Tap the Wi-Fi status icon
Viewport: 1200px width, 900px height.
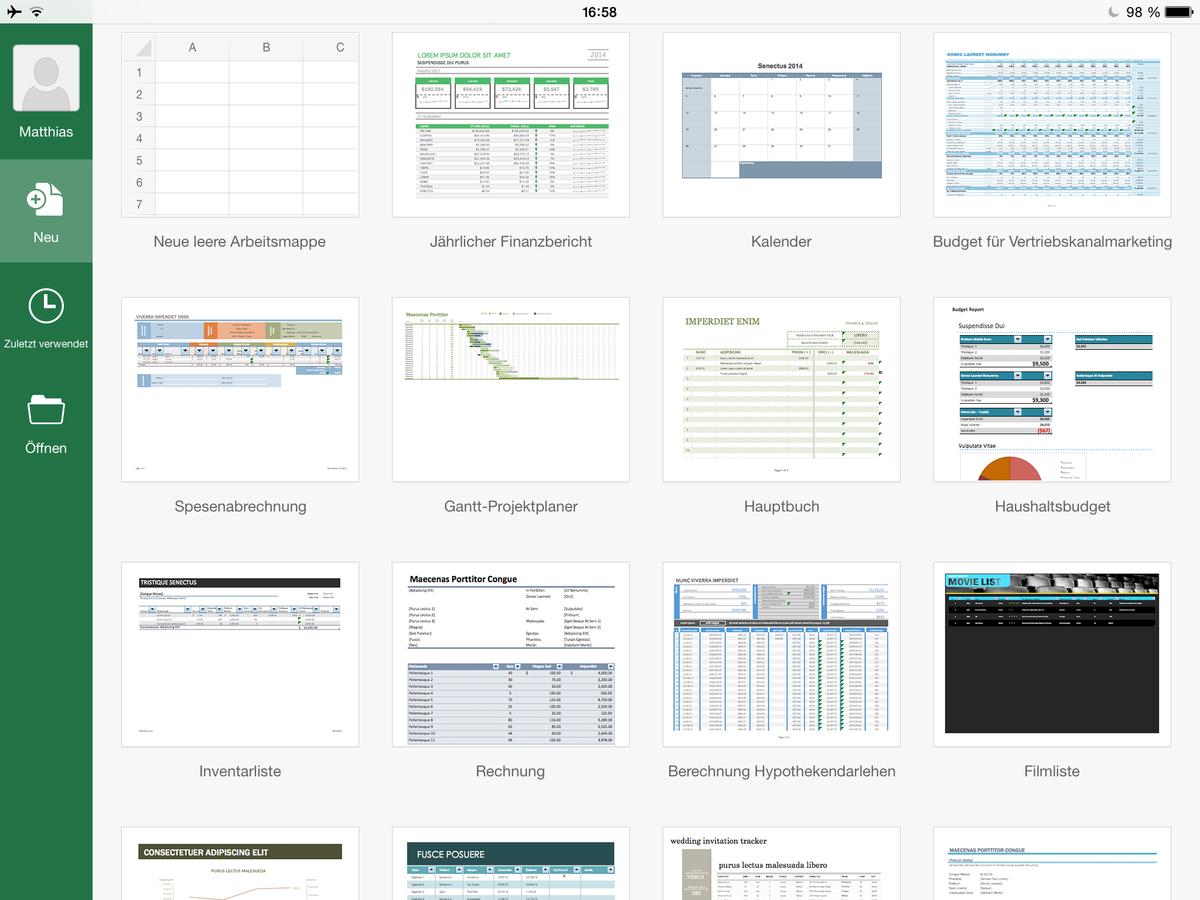pos(37,12)
